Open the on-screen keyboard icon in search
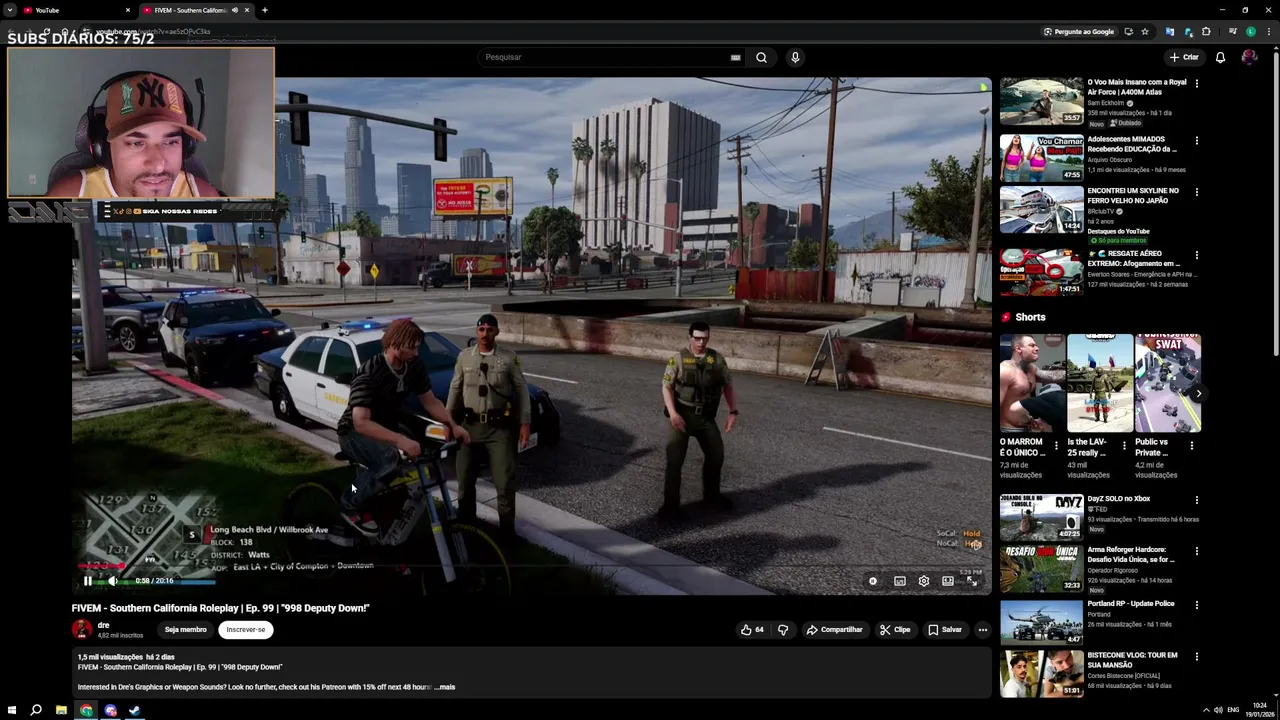 (736, 57)
